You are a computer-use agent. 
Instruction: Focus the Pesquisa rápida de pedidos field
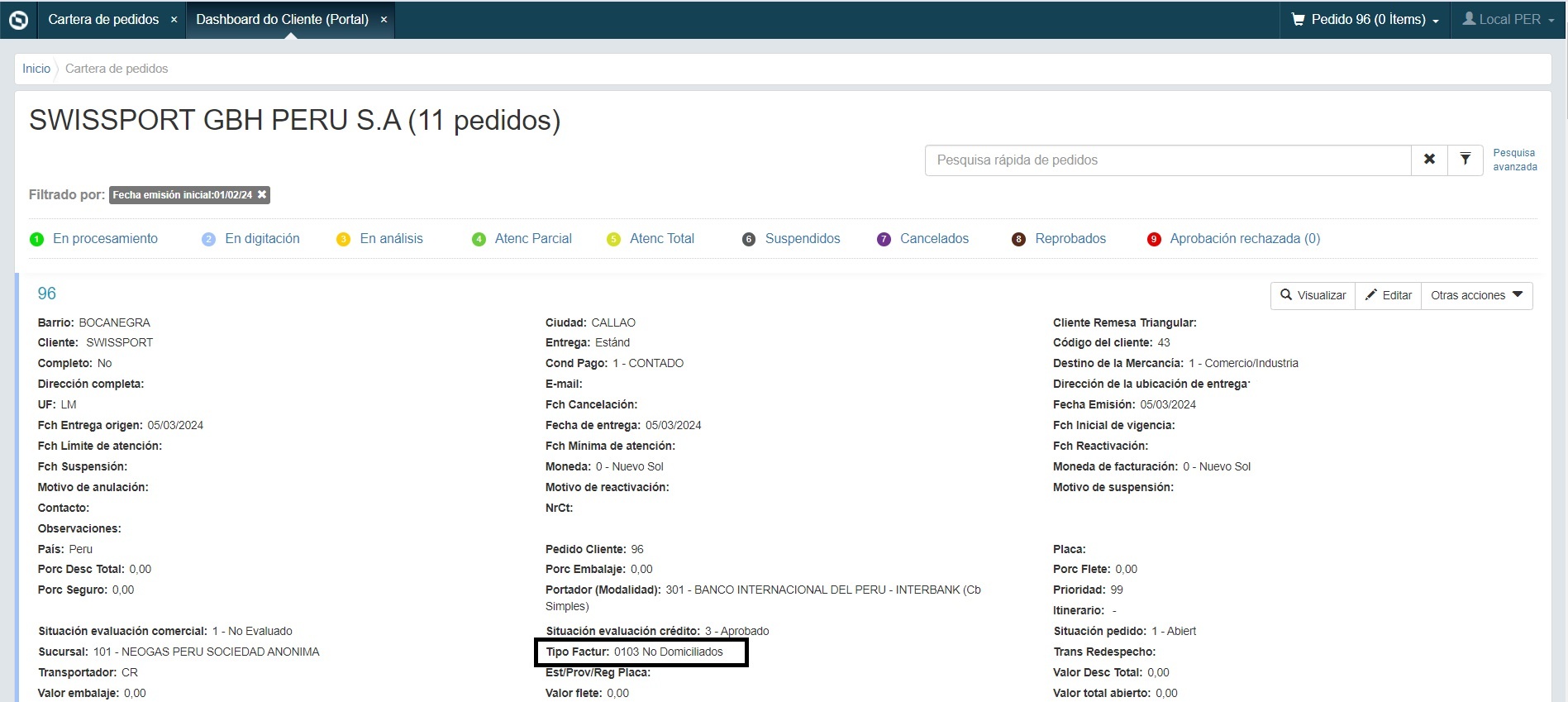1167,160
